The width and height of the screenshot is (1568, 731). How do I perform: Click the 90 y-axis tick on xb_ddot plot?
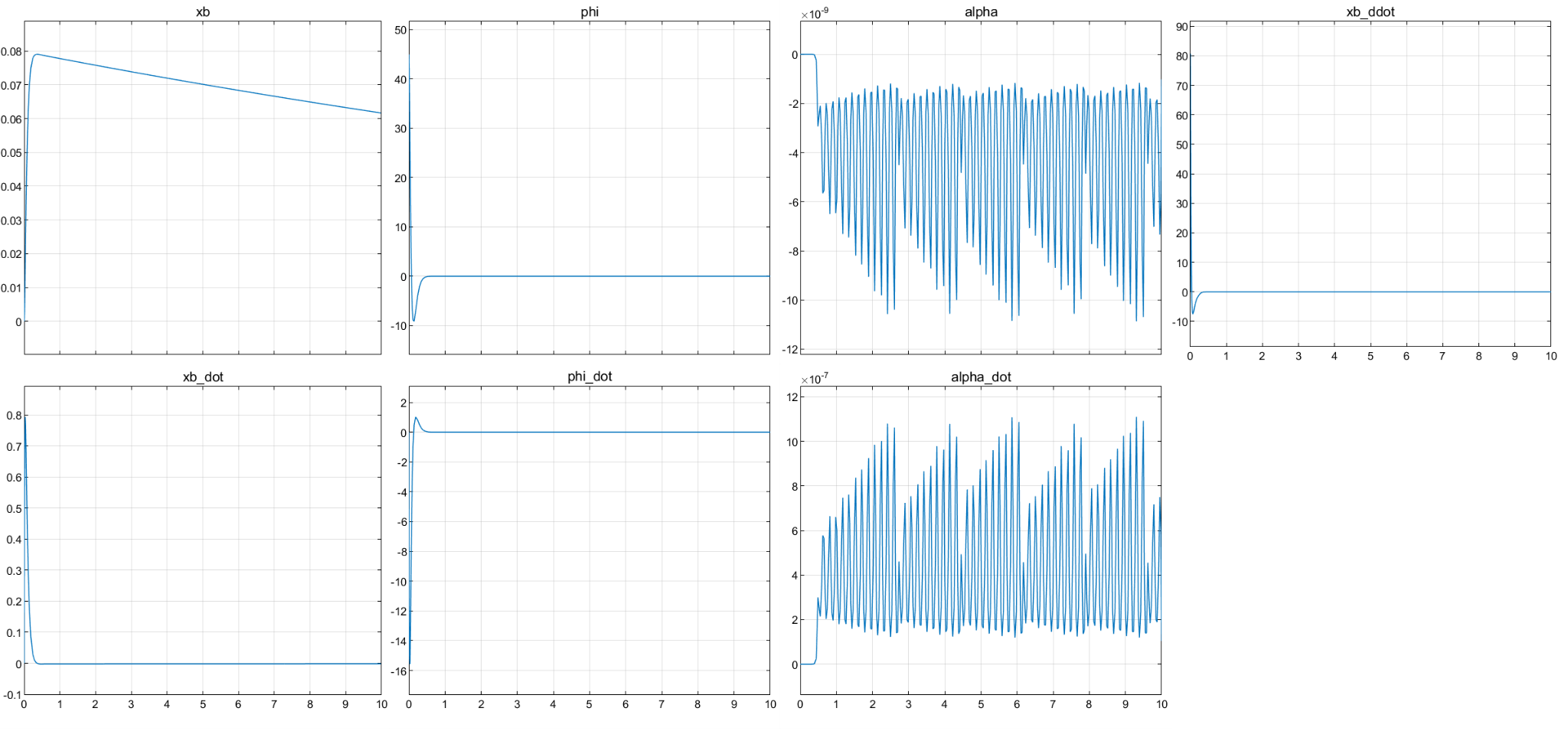1181,27
